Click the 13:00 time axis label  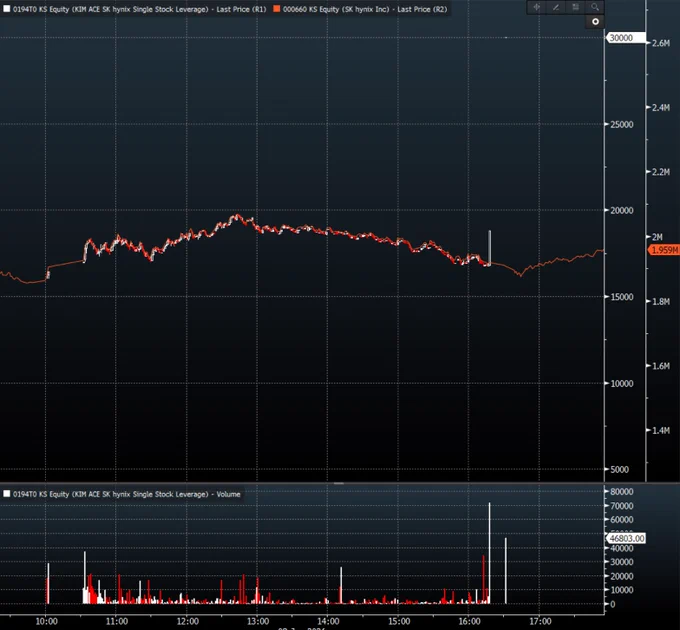(258, 621)
